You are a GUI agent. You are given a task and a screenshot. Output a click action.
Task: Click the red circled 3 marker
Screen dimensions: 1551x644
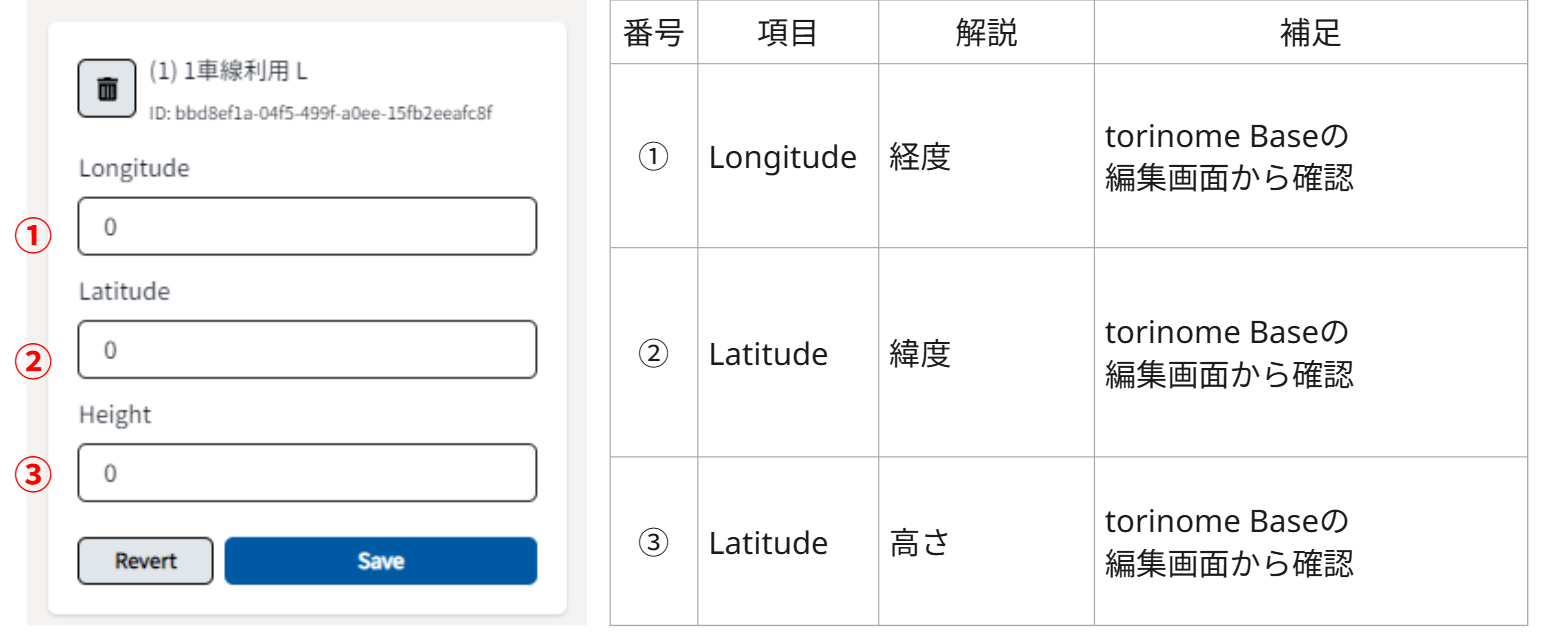[32, 475]
